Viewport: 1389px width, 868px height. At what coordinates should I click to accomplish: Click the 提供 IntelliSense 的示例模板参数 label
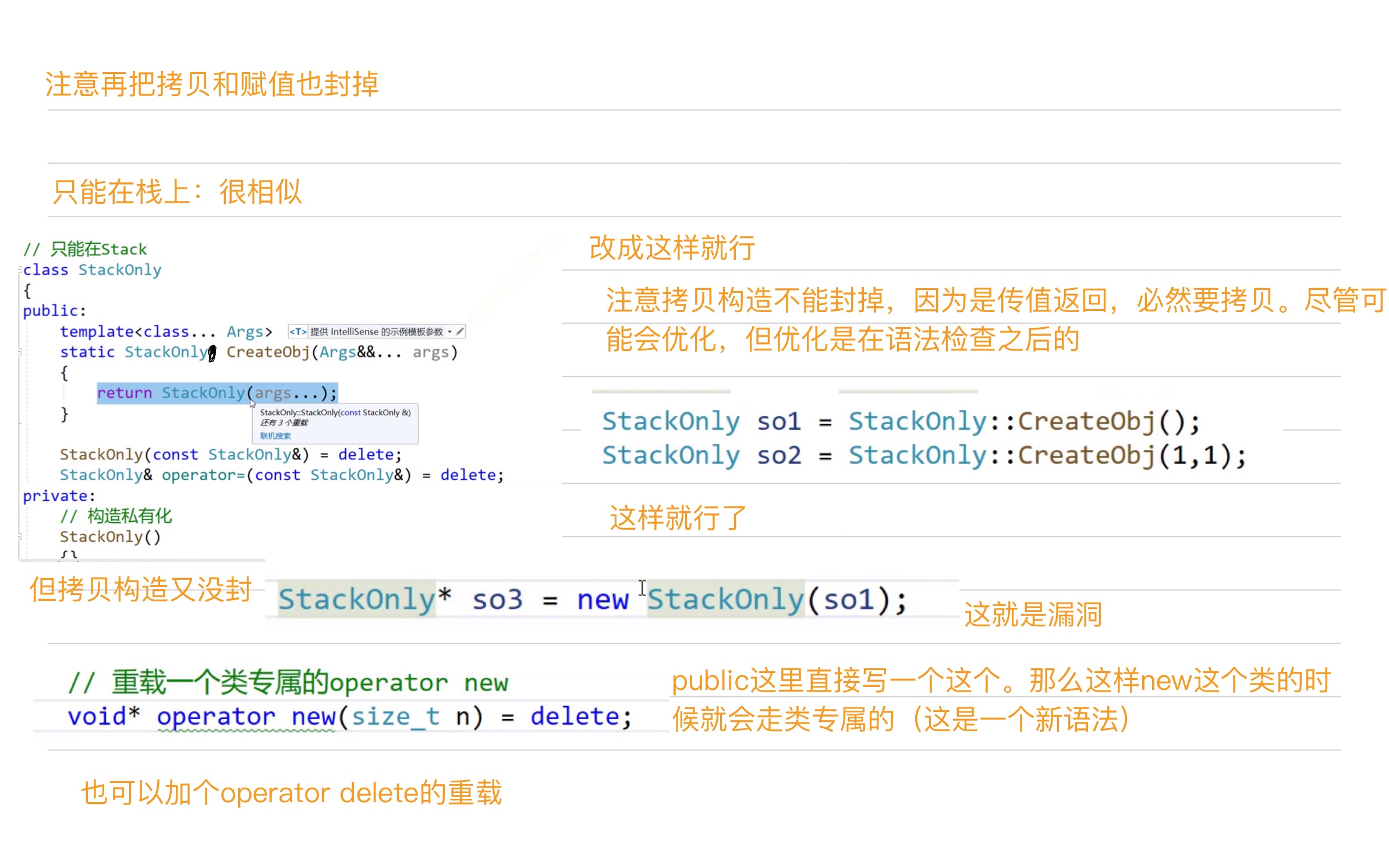[376, 332]
